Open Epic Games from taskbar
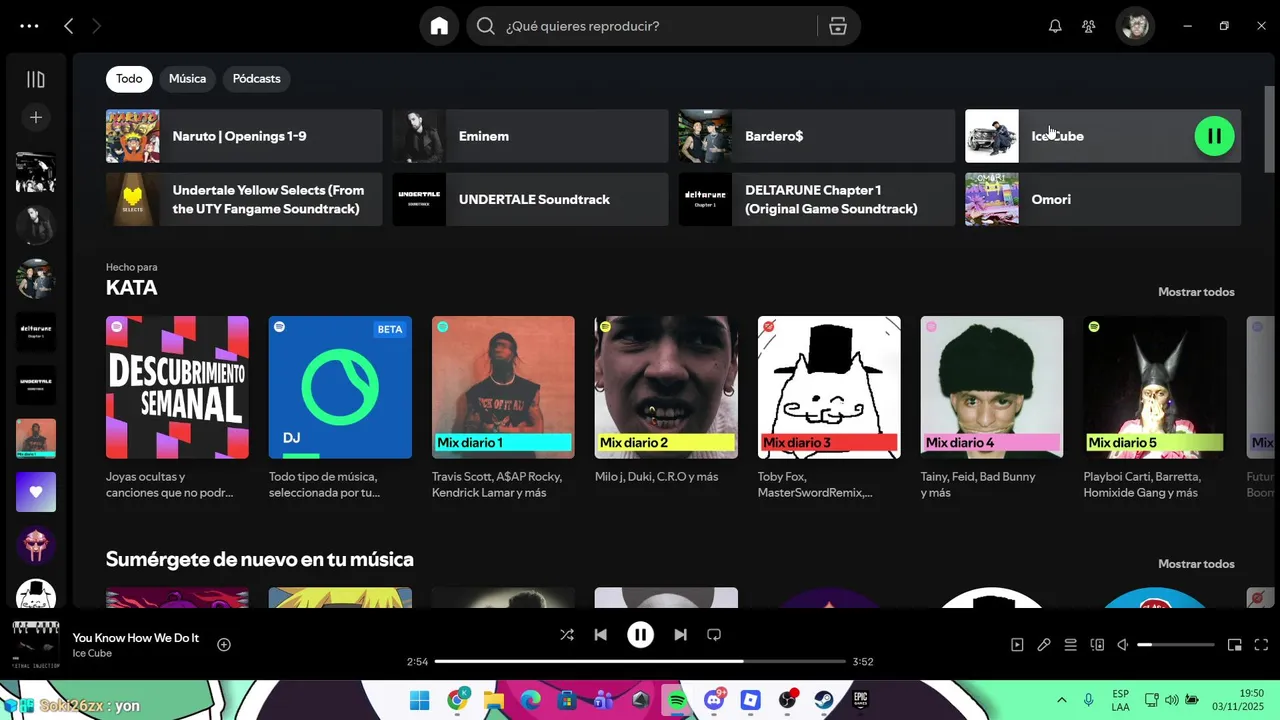1280x720 pixels. coord(860,700)
